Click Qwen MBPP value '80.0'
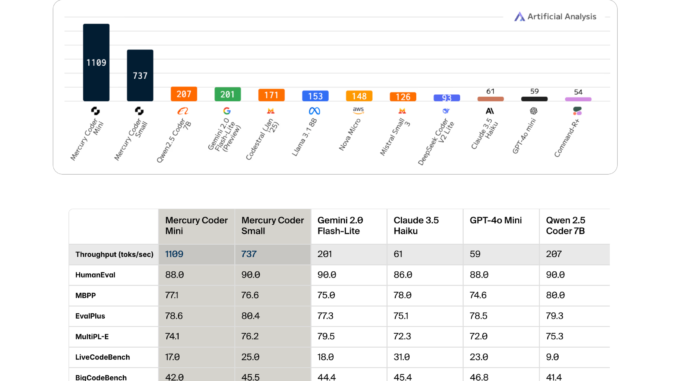Viewport: 678px width, 381px height. point(555,295)
